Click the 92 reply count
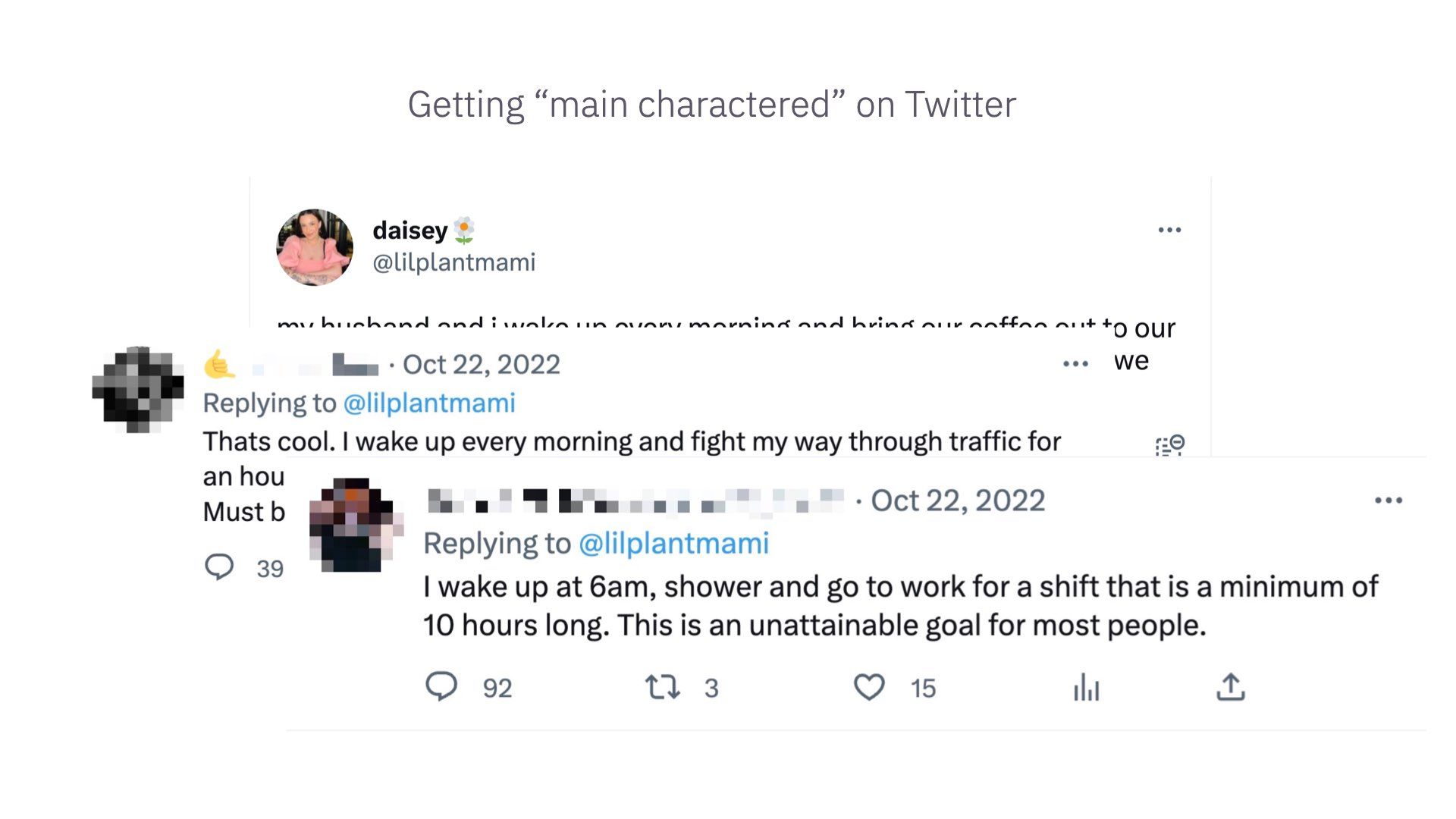 [497, 689]
